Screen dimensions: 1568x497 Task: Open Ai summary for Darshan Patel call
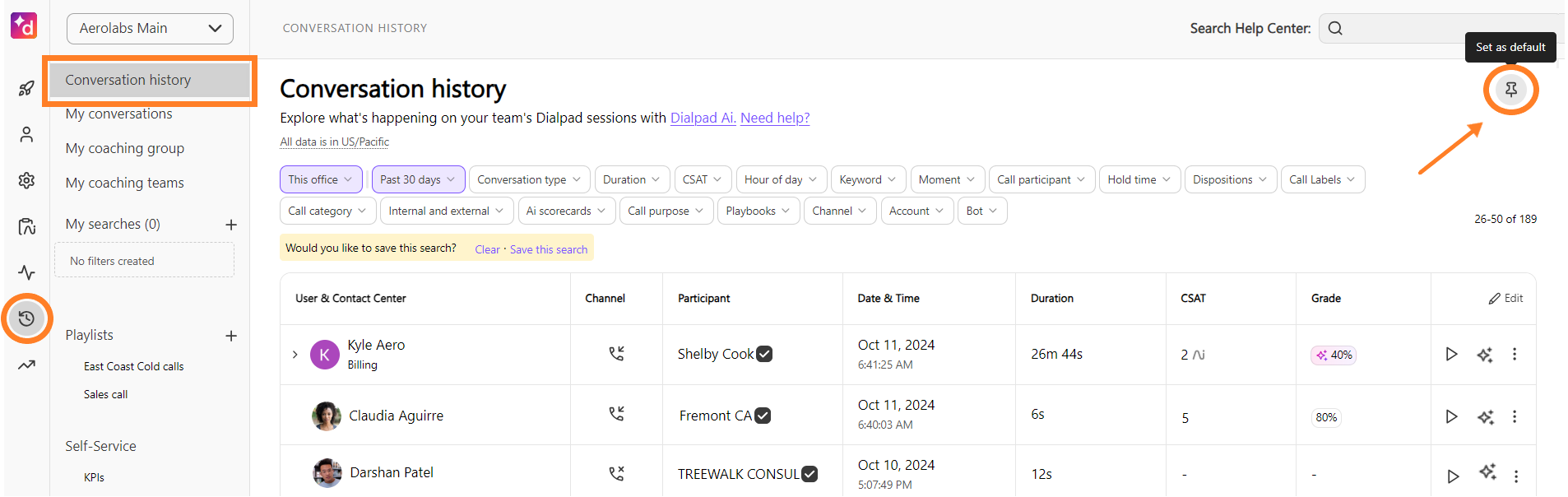(x=1487, y=471)
